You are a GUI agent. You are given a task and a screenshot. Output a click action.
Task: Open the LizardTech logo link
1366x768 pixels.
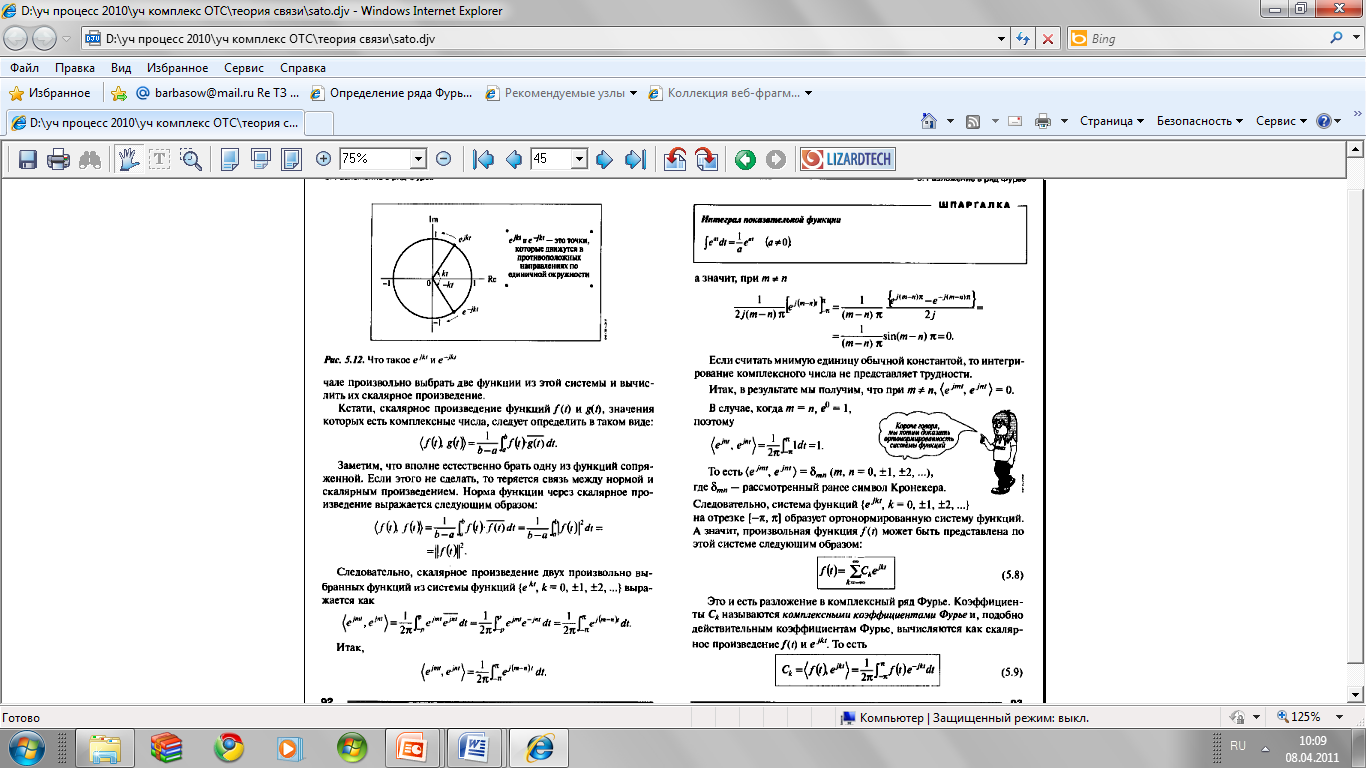point(847,159)
